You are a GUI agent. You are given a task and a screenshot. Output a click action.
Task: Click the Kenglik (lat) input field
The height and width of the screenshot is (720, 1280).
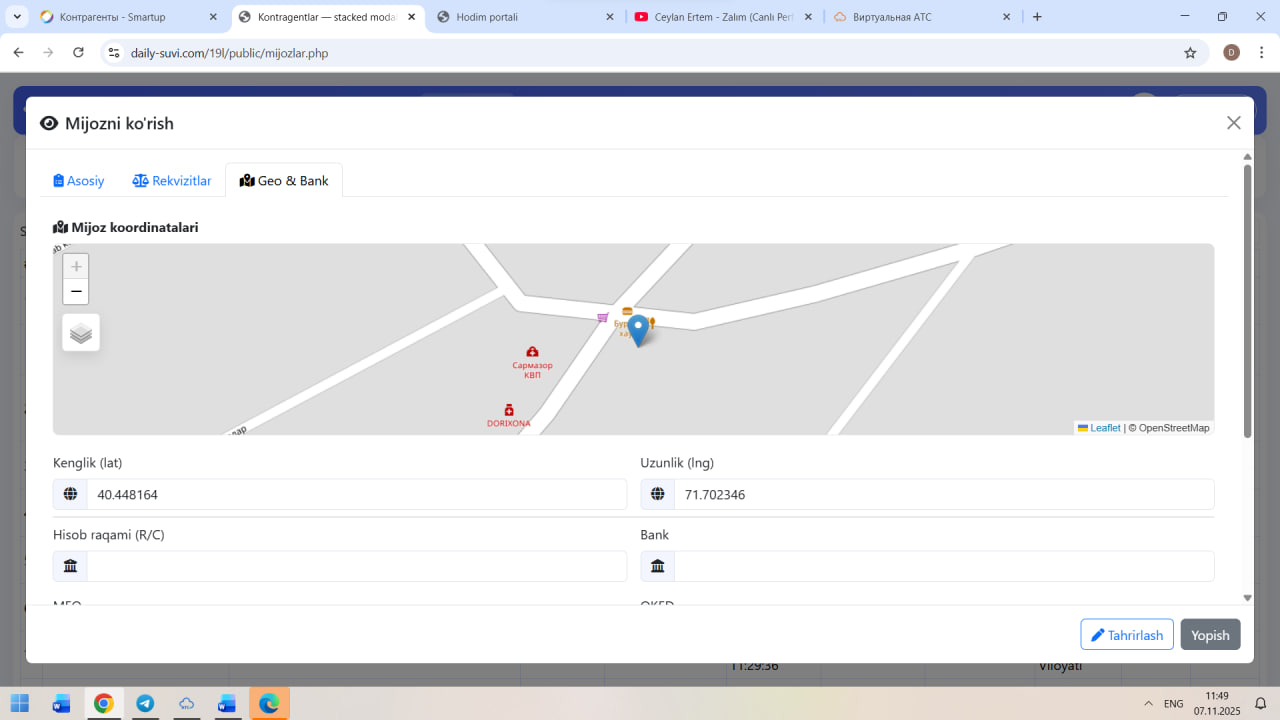pyautogui.click(x=355, y=494)
